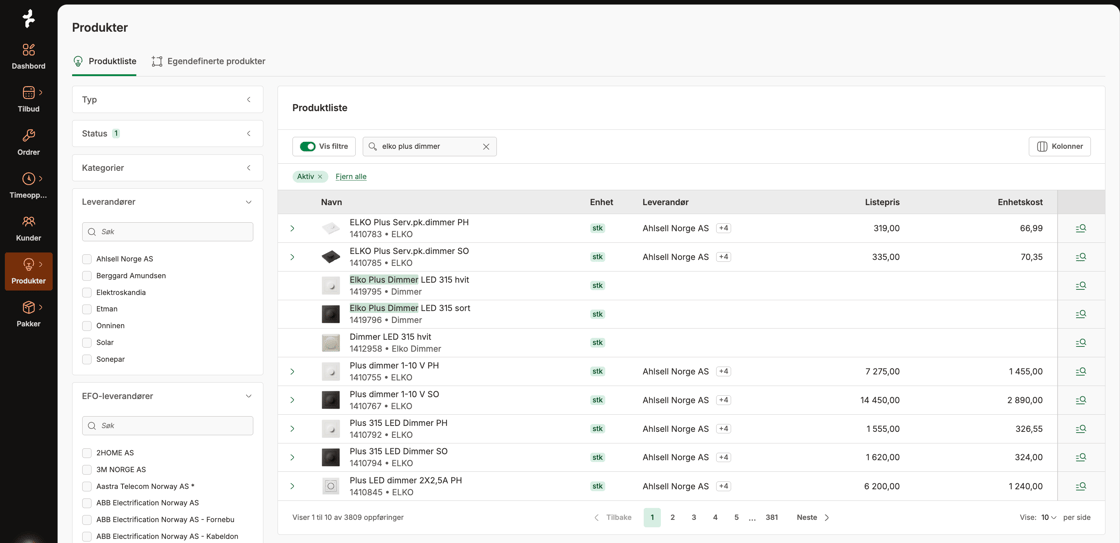The image size is (1120, 543).
Task: Show +4 suppliers for ELKO Plus Serv.pk.dimmer PH
Action: coord(724,228)
